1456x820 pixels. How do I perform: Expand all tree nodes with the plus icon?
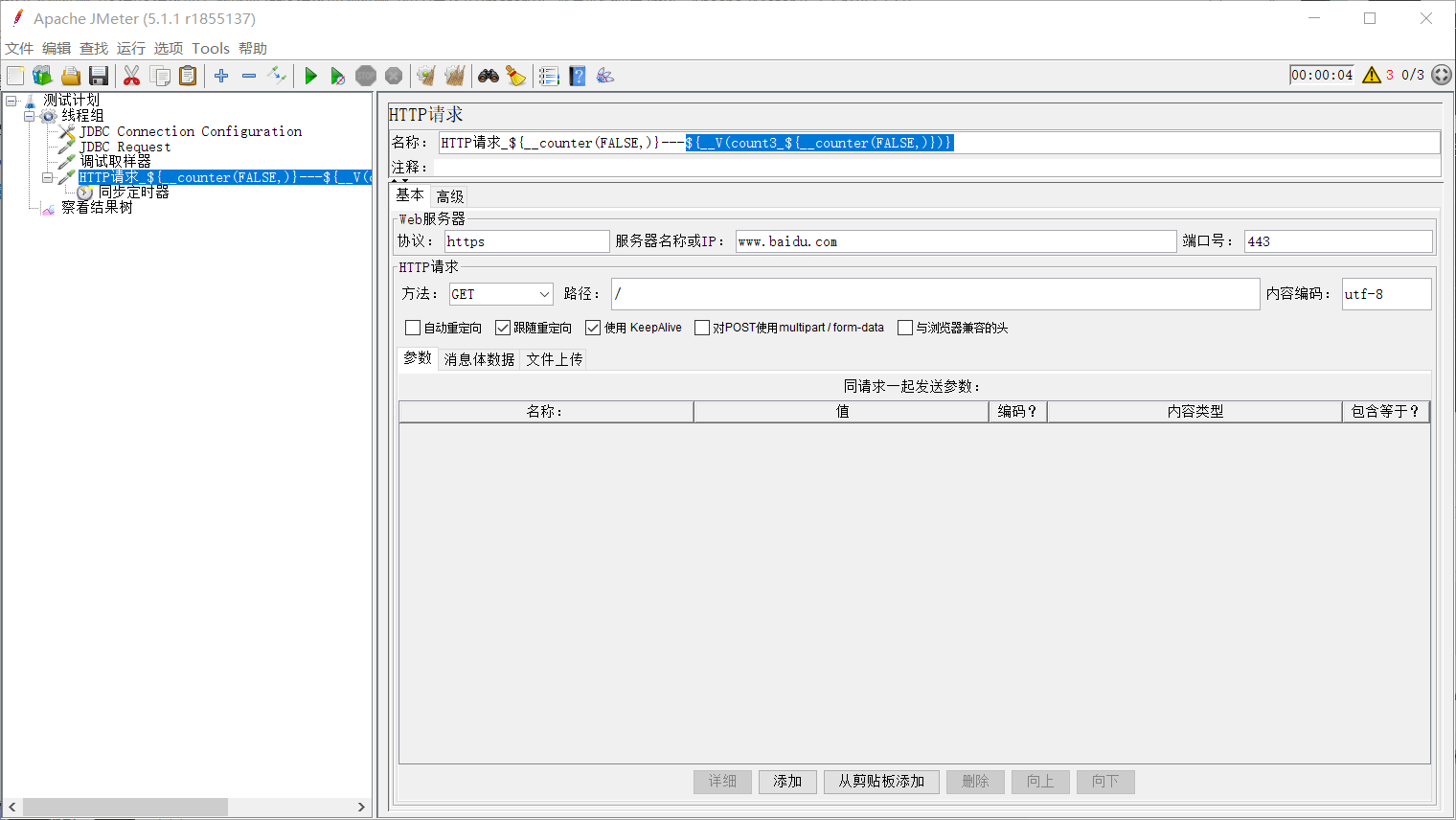coord(221,76)
